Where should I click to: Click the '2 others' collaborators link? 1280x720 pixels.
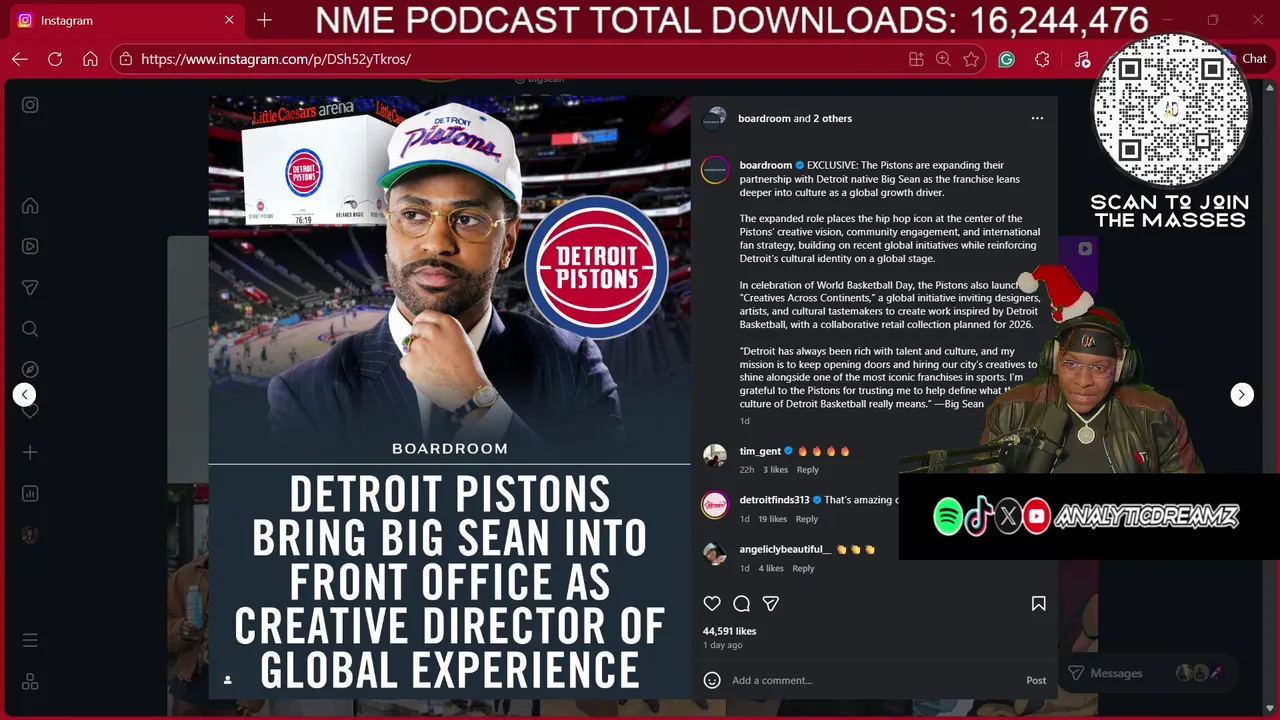832,118
